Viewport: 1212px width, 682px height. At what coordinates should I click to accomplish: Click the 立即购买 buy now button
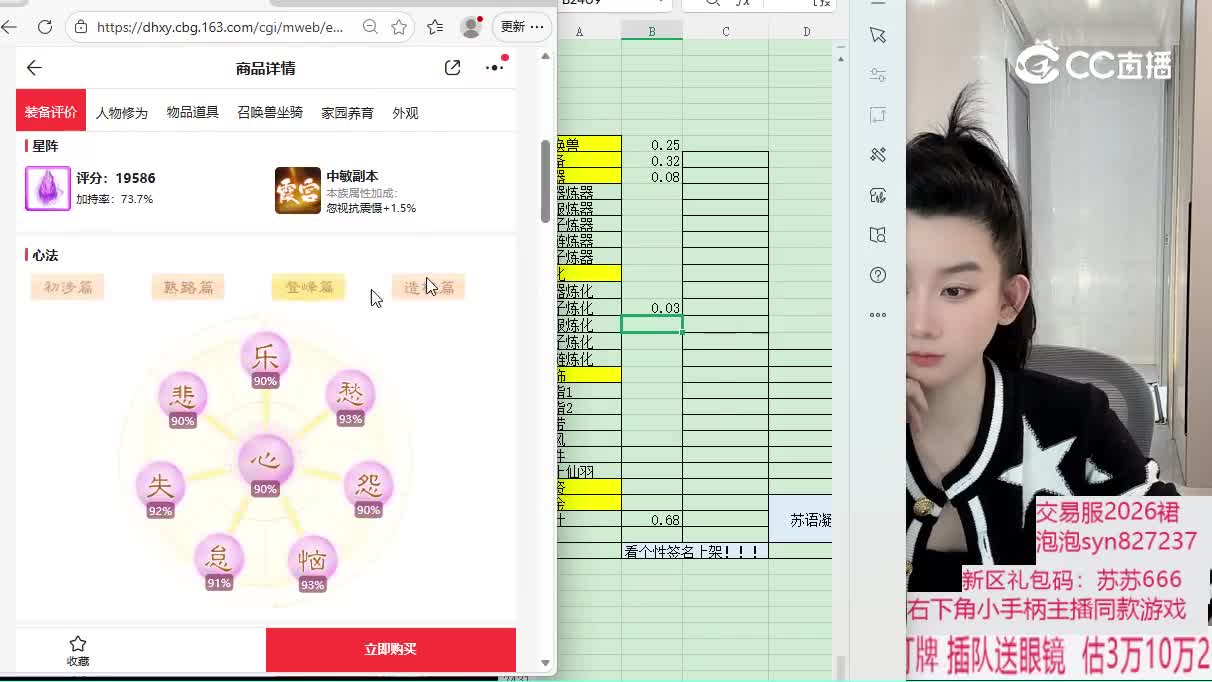[x=391, y=650]
